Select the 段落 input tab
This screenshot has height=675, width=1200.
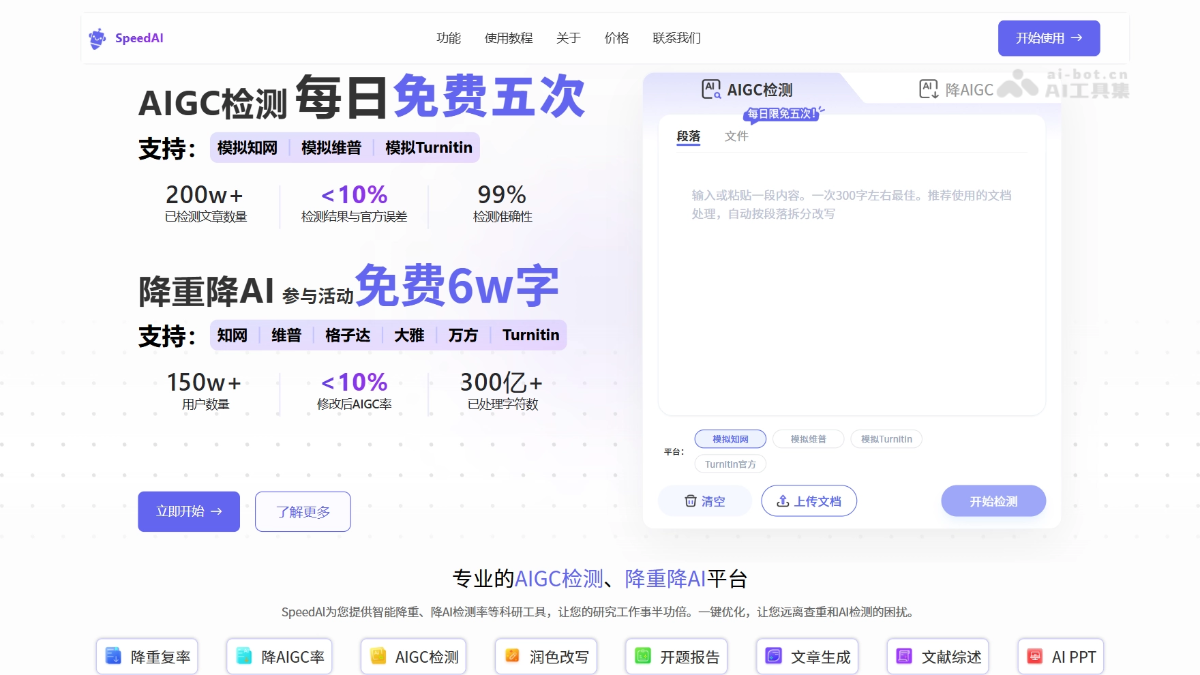pos(688,136)
